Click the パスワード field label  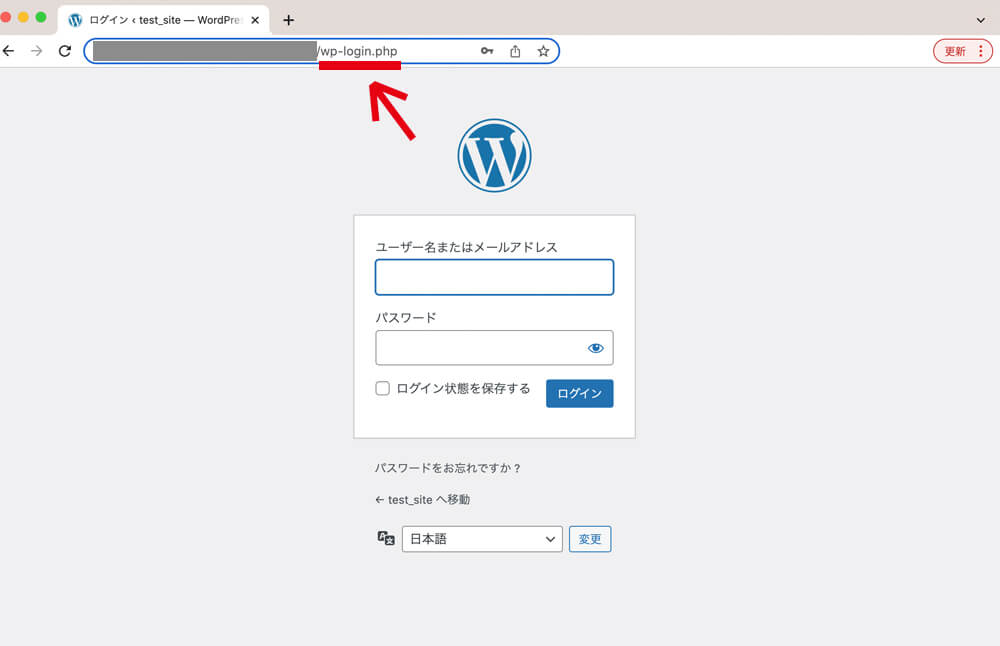(406, 318)
